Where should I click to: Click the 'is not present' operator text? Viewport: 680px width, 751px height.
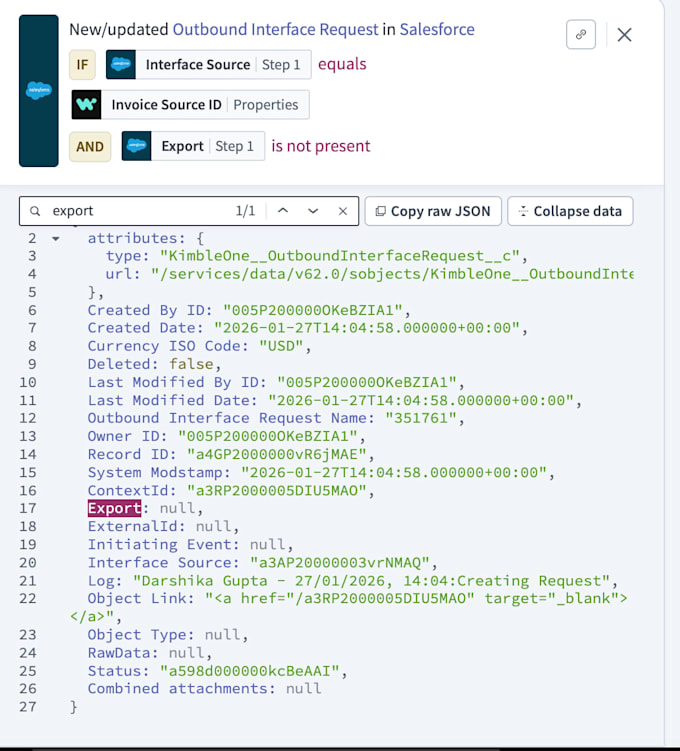(x=321, y=146)
